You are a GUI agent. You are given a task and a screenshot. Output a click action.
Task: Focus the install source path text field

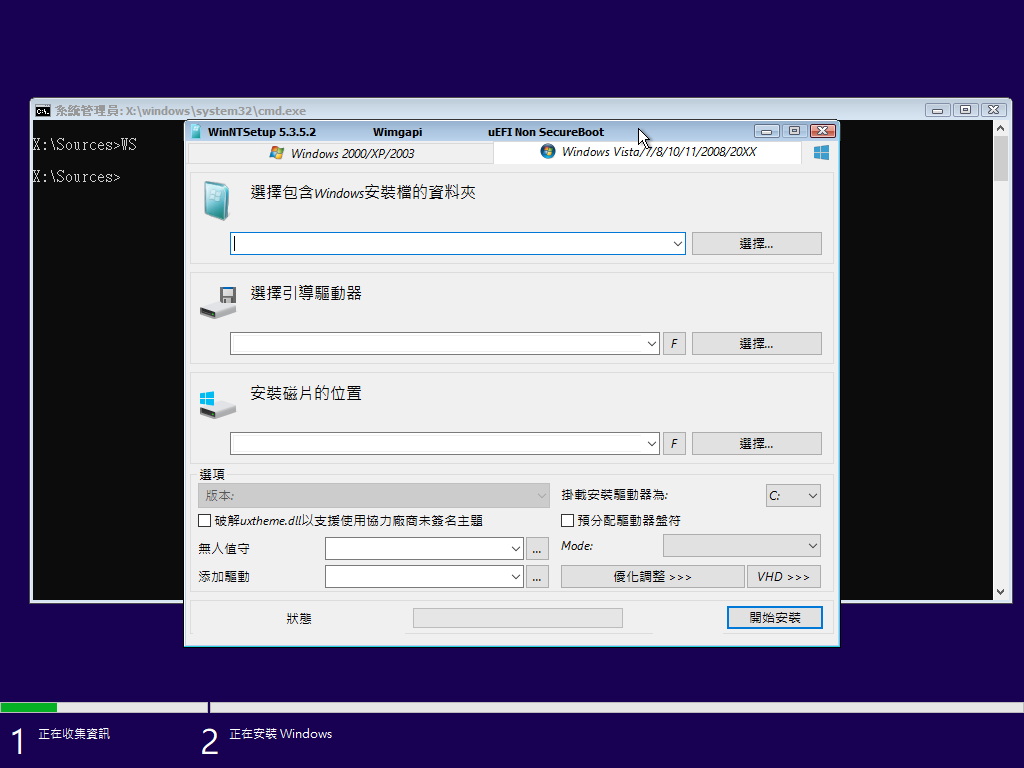[451, 244]
